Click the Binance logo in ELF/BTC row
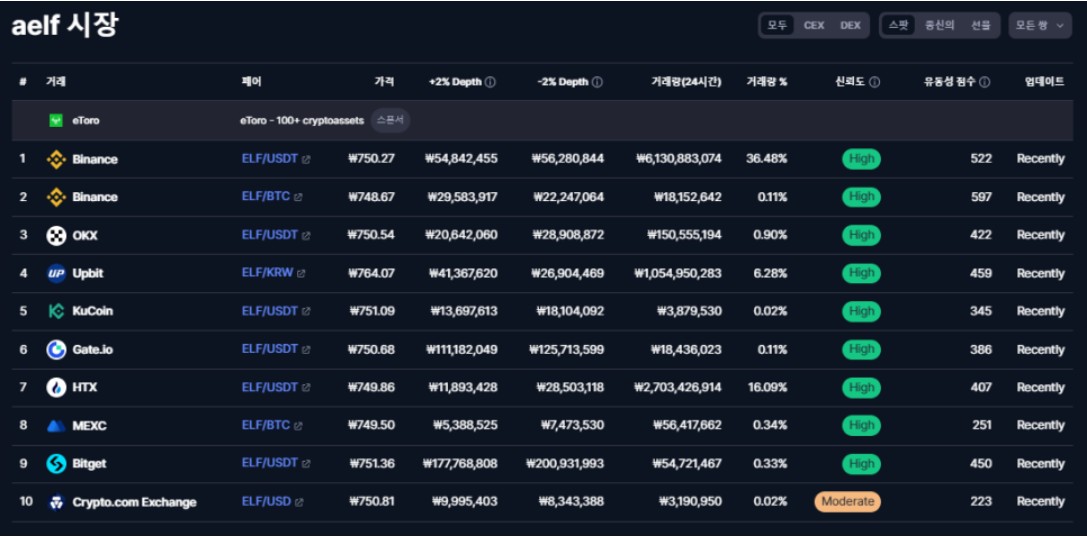1087x537 pixels. (56, 197)
